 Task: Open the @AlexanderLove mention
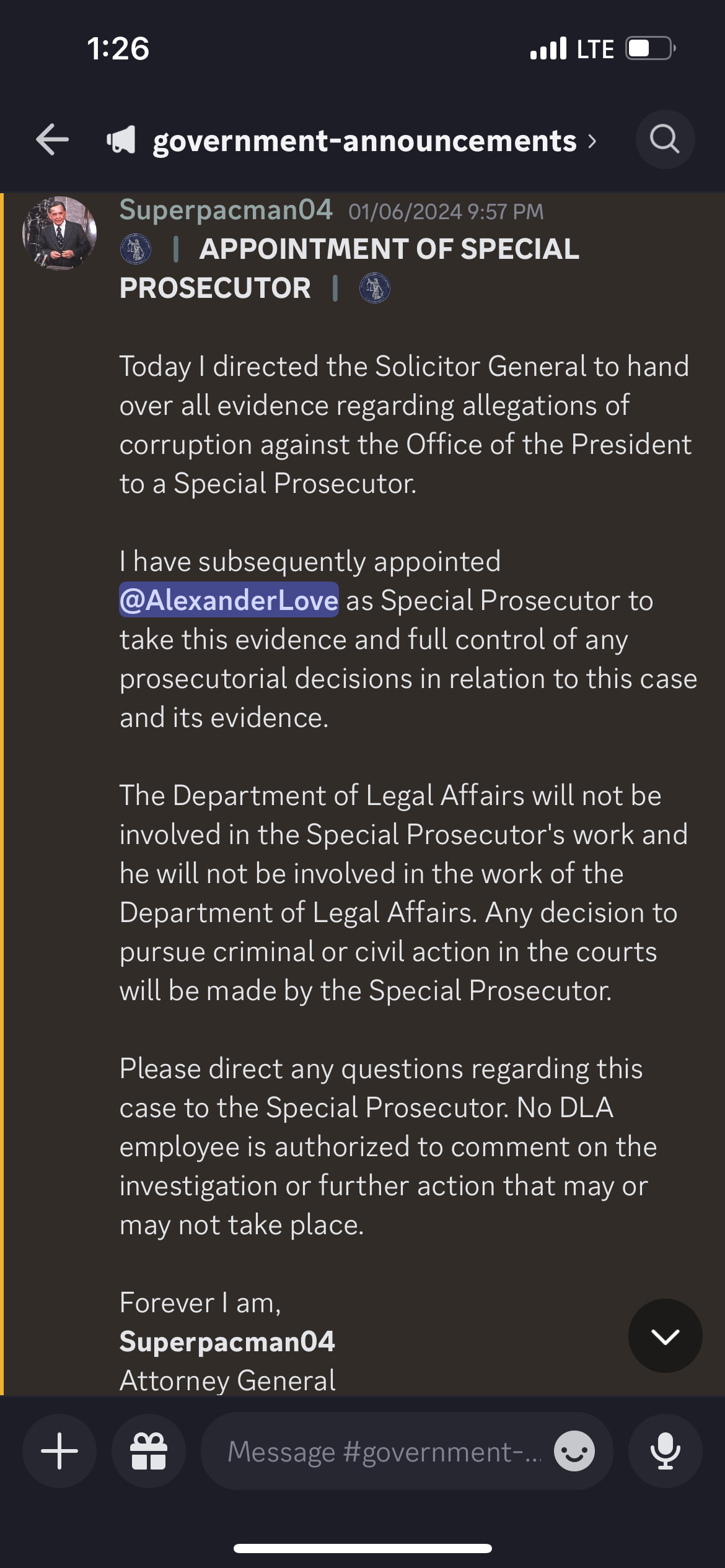(x=229, y=600)
